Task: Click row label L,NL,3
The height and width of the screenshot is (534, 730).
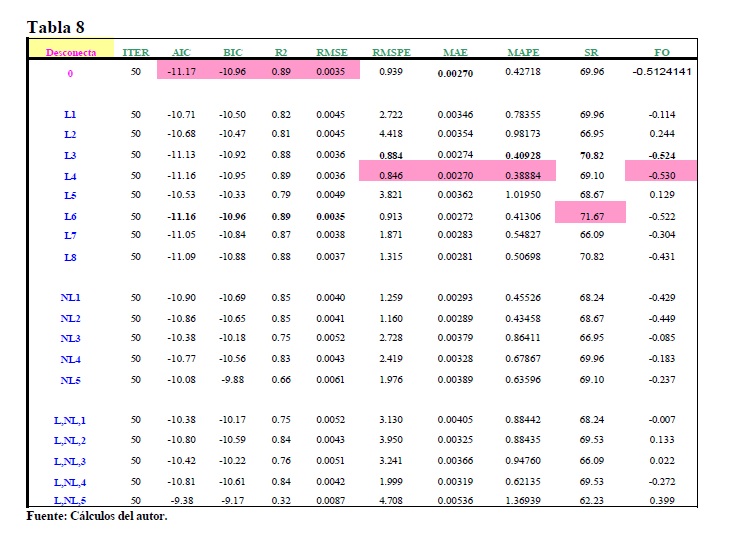Action: click(70, 461)
